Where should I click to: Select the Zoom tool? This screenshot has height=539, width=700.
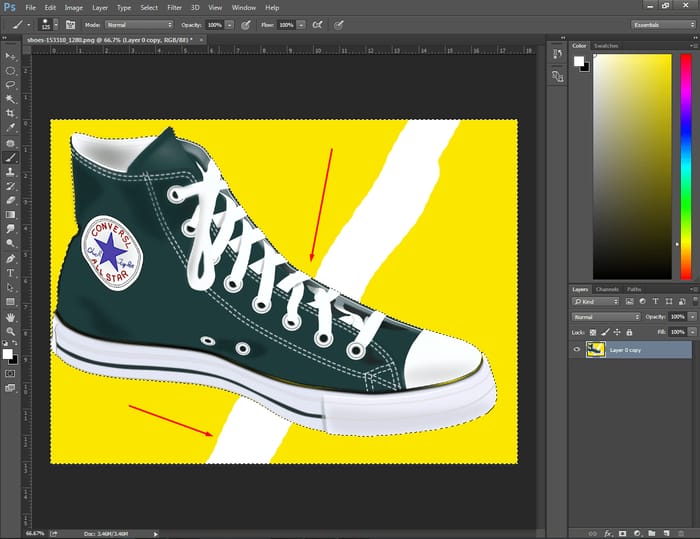tap(10, 332)
